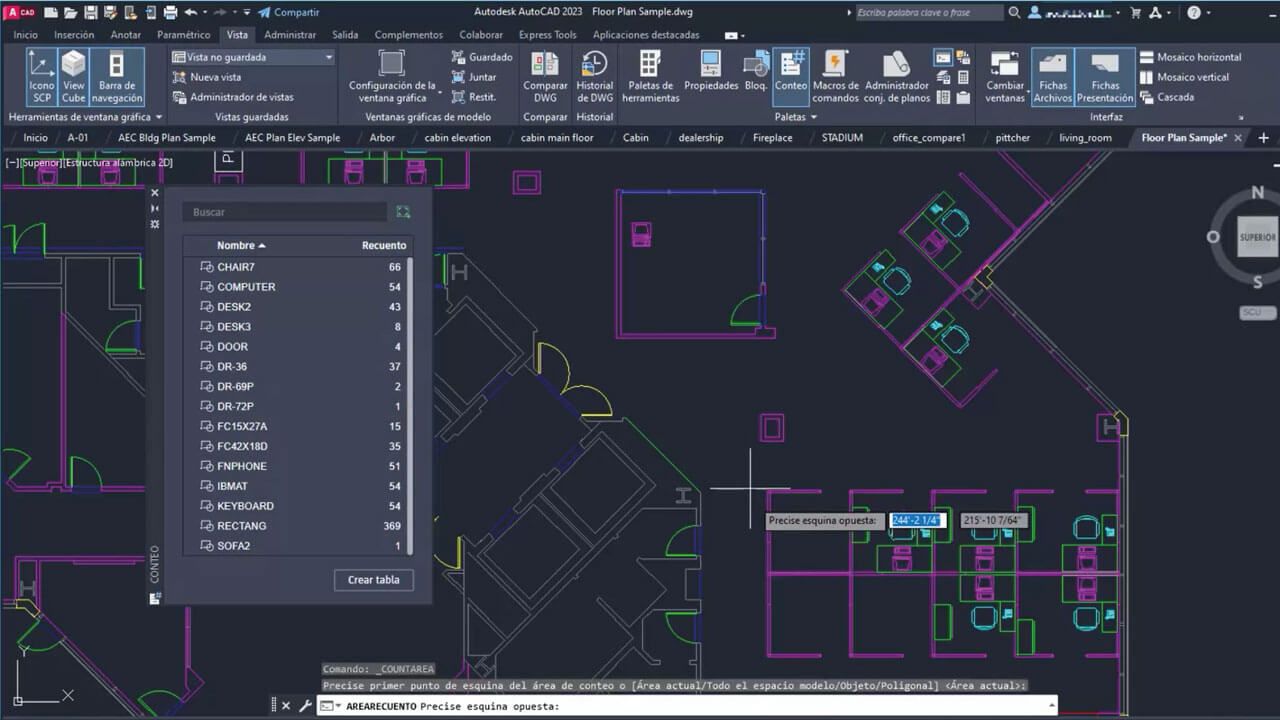
Task: Toggle the Icono SCP display
Action: pyautogui.click(x=41, y=77)
